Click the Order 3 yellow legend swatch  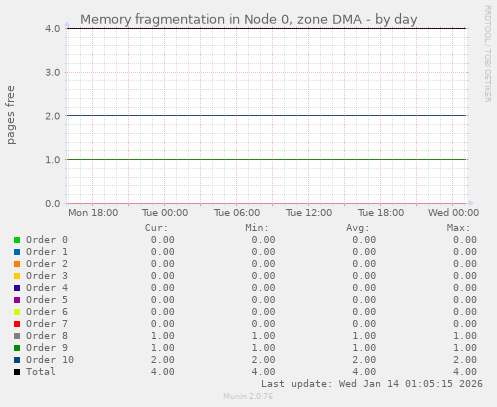click(17, 276)
